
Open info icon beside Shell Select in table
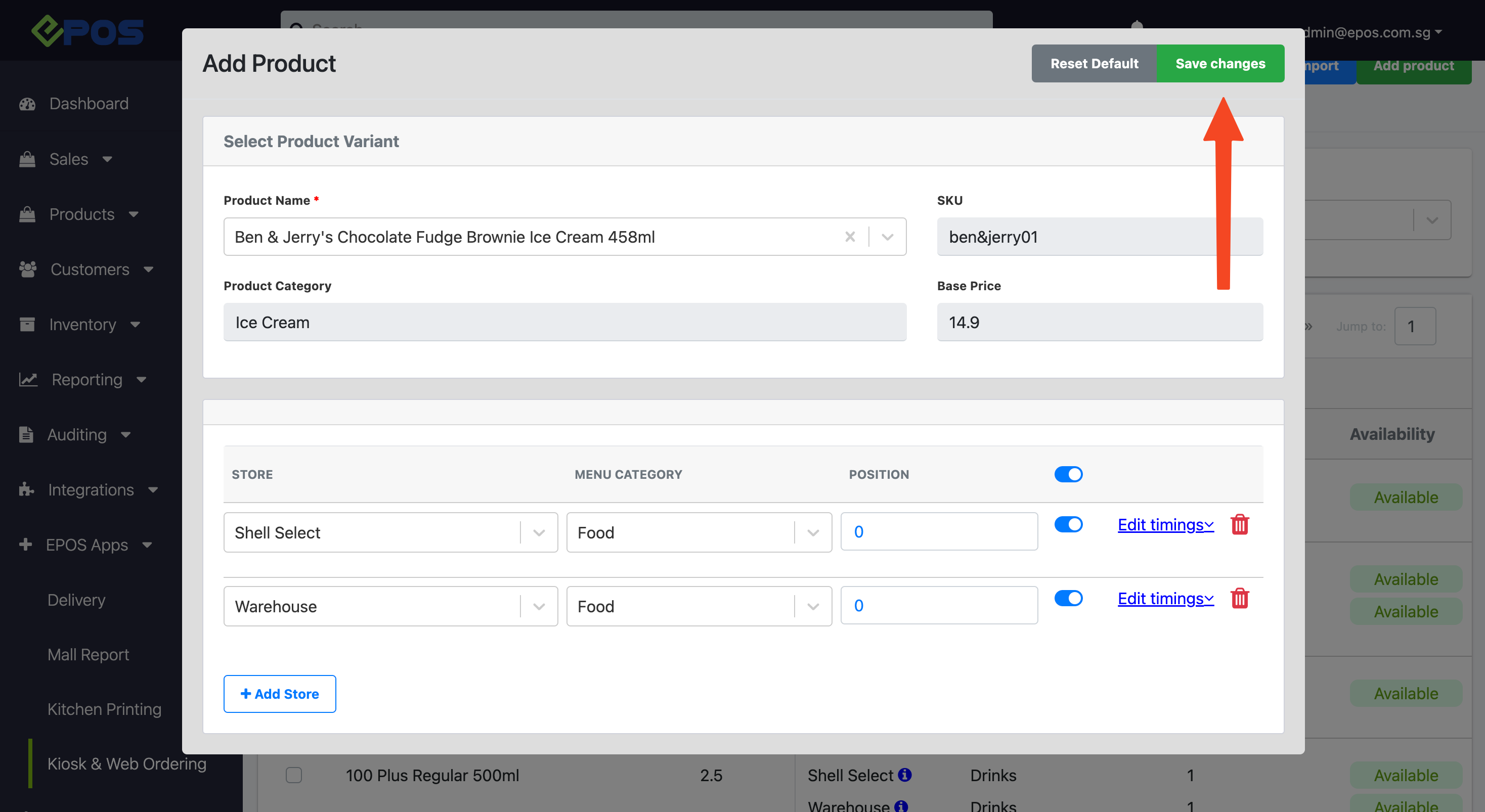coord(904,775)
